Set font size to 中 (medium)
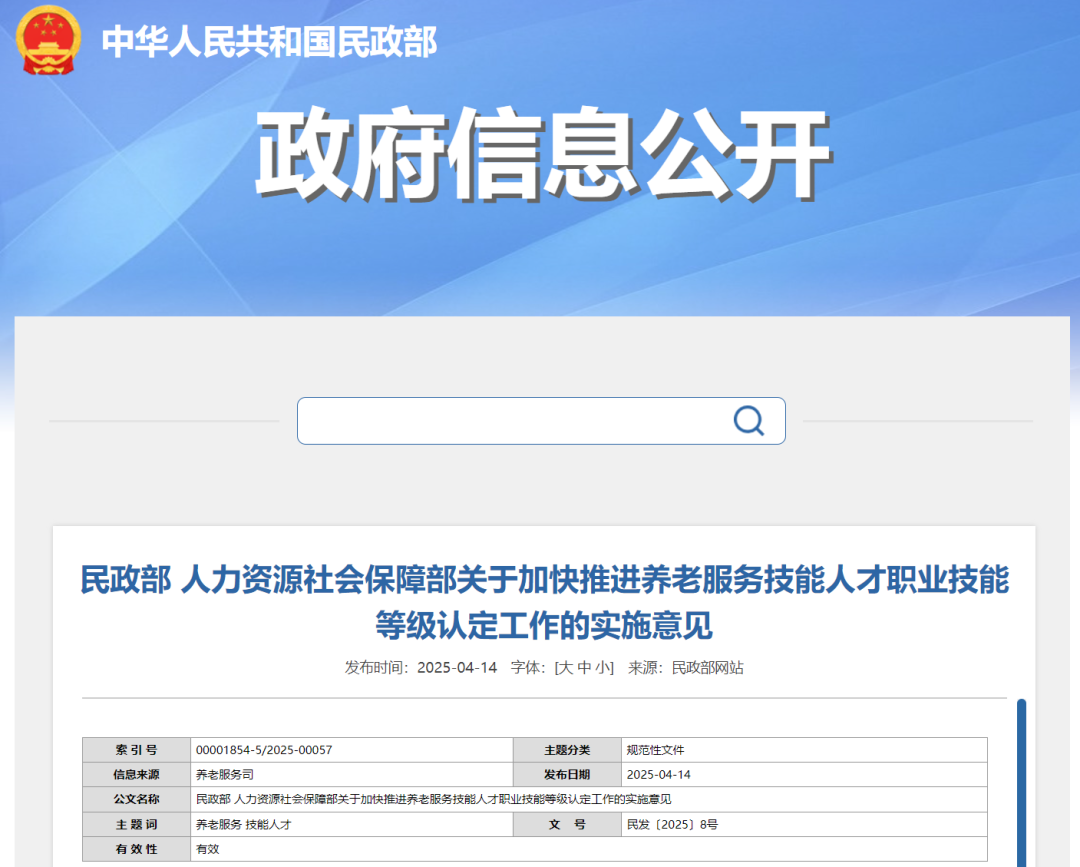Screen dimensions: 1080x867 click(584, 668)
